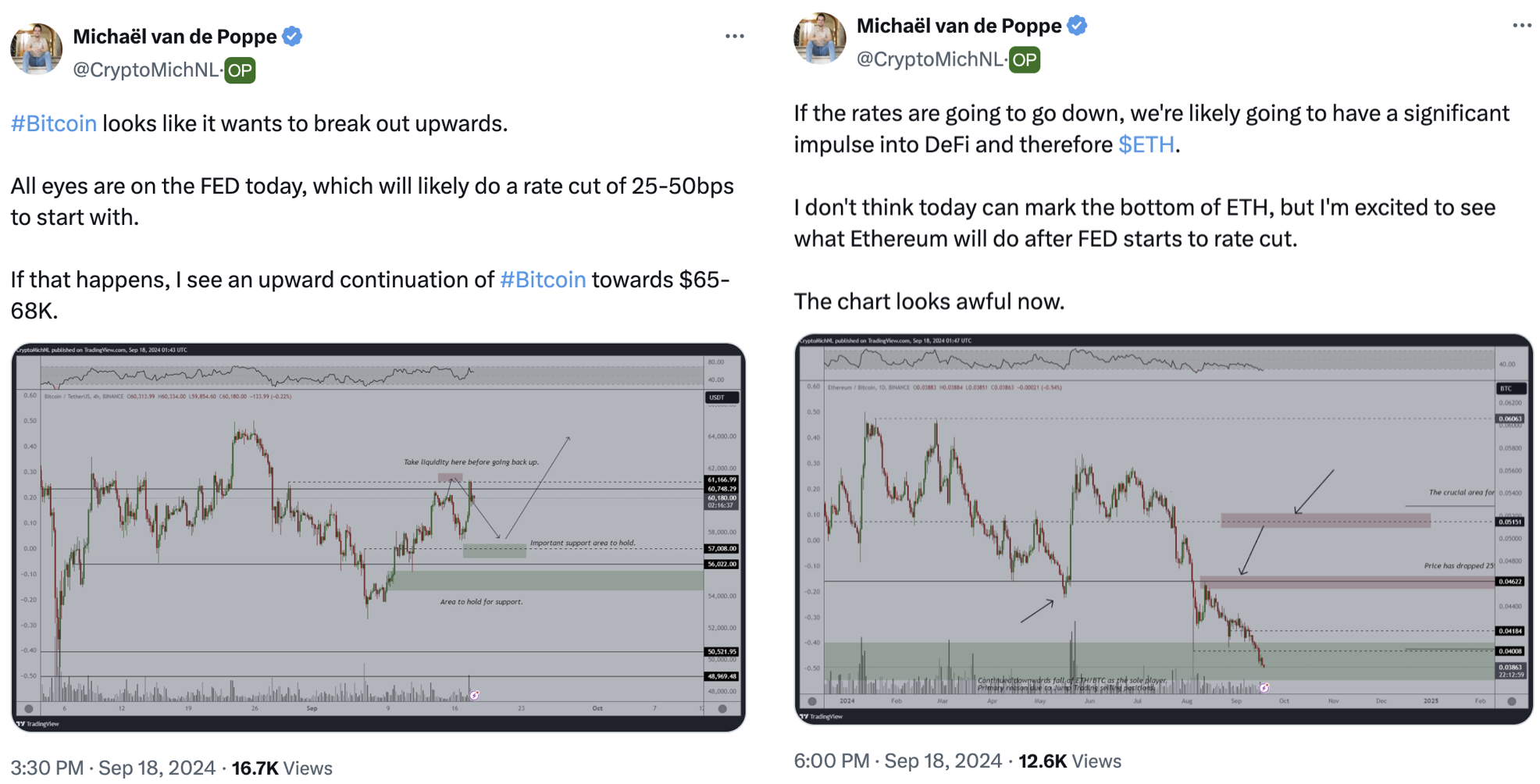Open the right tweet's three-dot more menu

[1521, 26]
